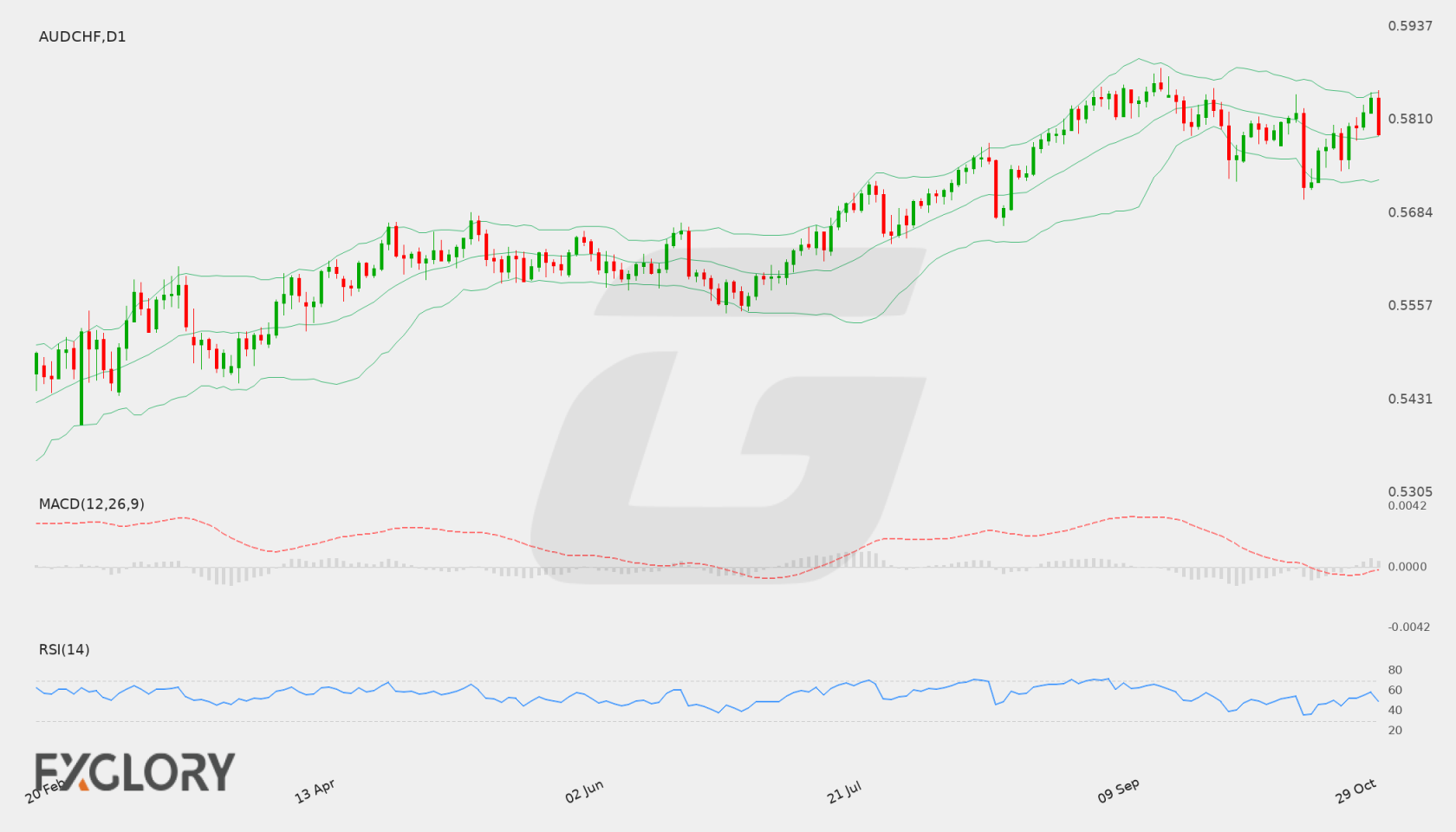Screen dimensions: 1456x832
Task: Click the MACD 0.0042 scale value
Action: coord(1407,505)
